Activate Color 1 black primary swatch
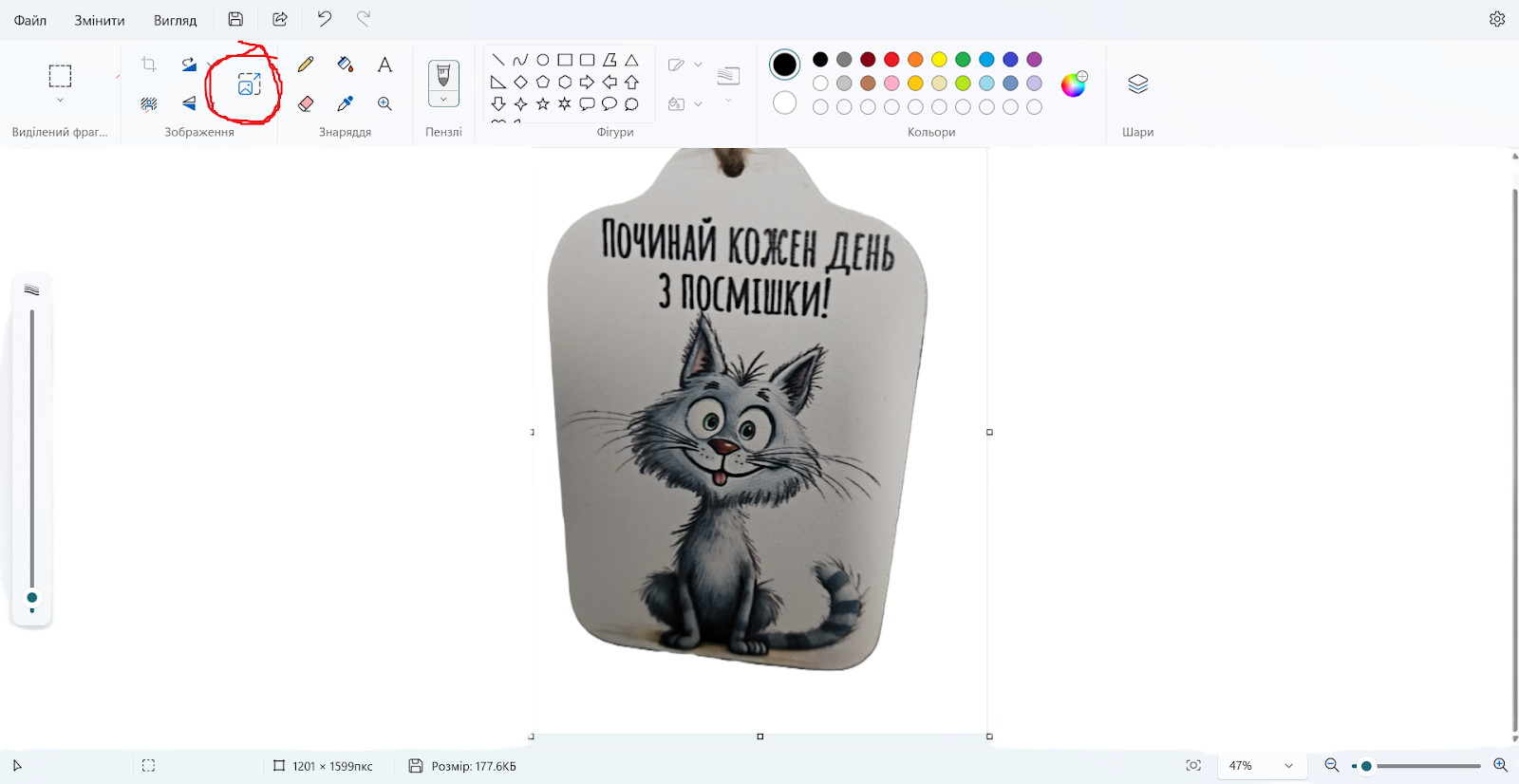 (x=784, y=65)
